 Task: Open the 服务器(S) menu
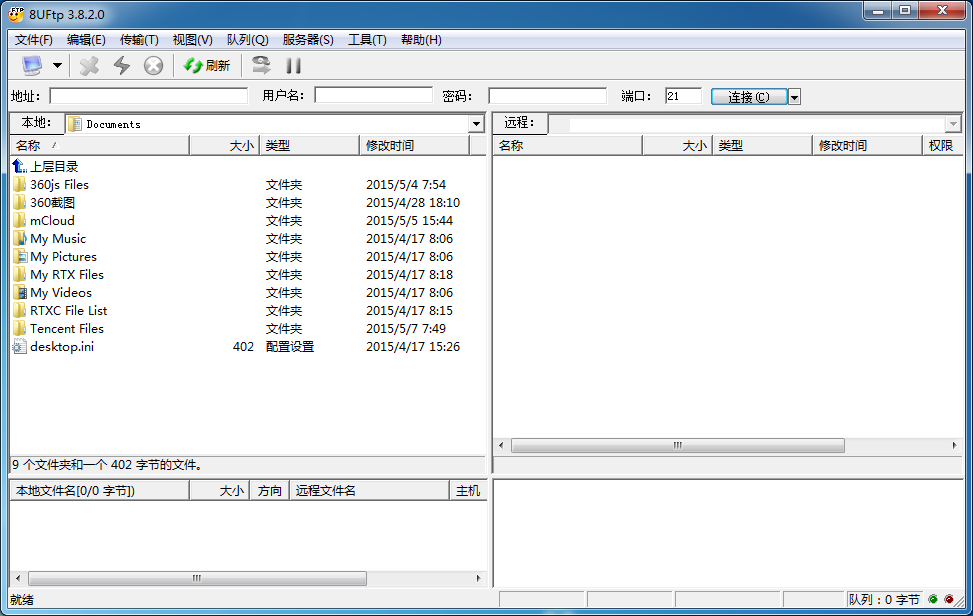307,40
